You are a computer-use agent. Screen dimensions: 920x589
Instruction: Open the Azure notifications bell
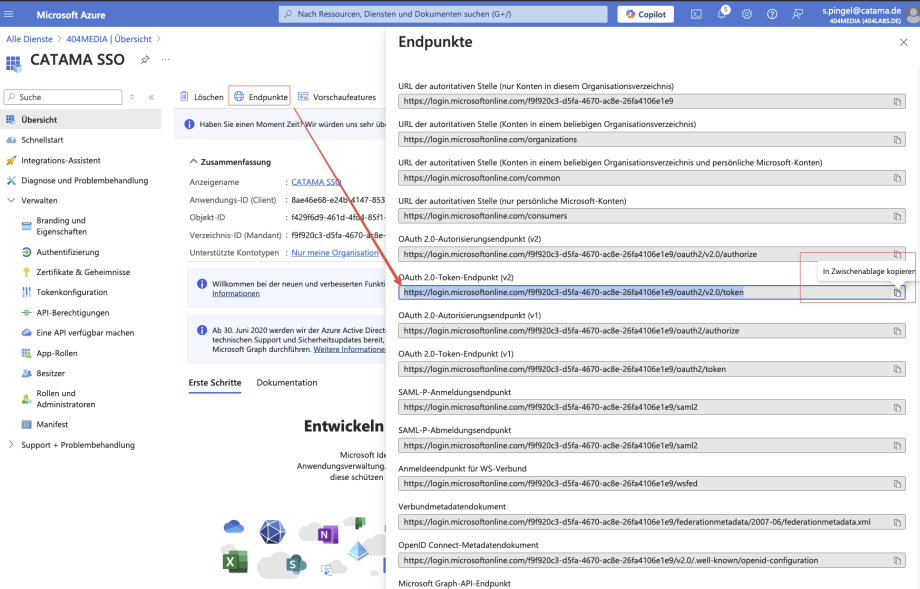721,14
